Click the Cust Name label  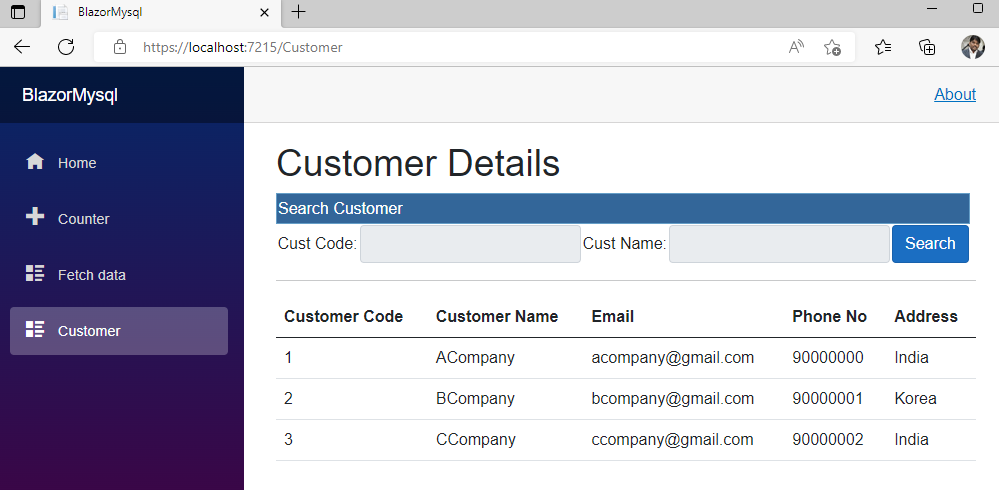(624, 243)
